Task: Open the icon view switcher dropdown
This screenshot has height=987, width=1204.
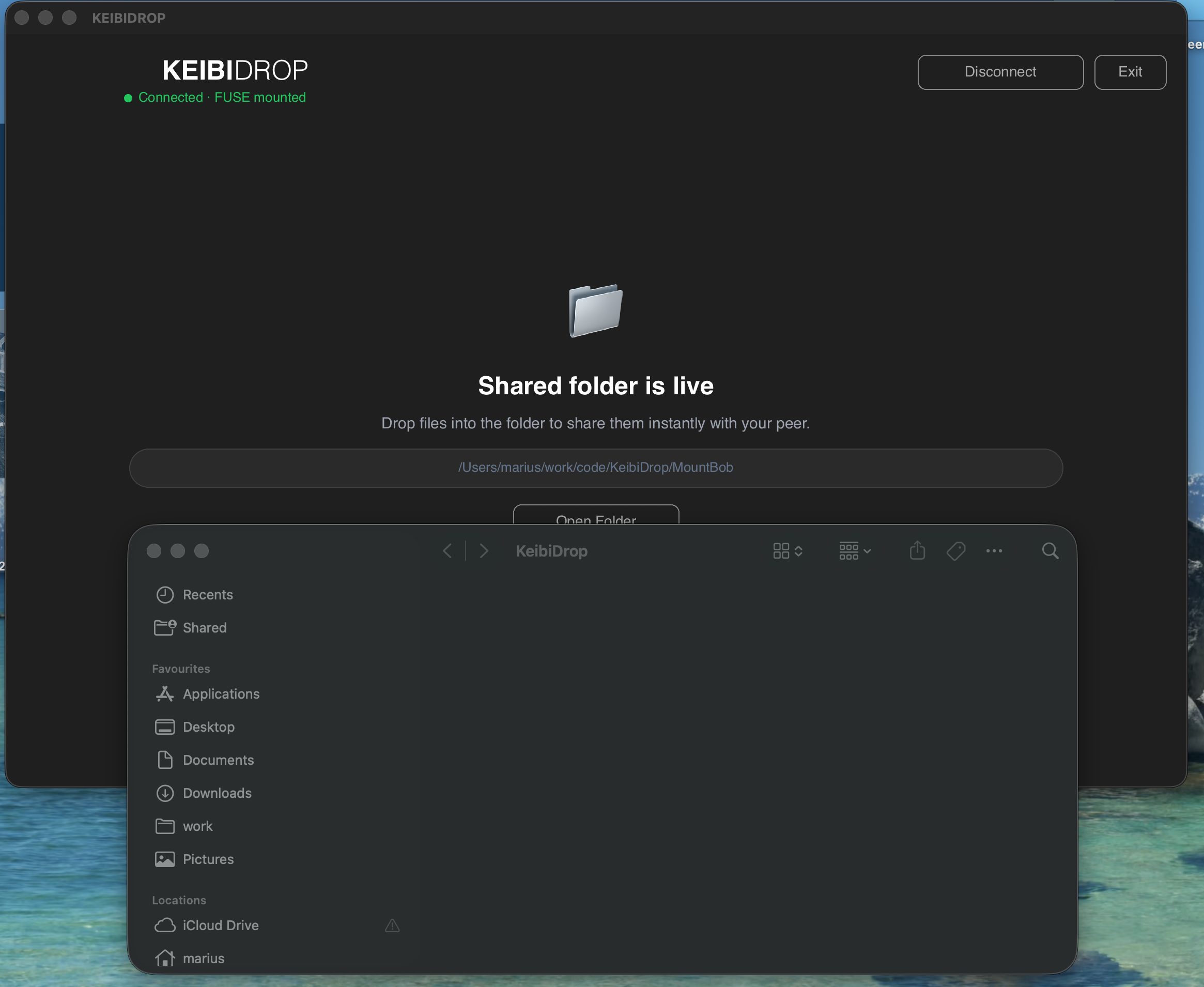Action: click(788, 550)
